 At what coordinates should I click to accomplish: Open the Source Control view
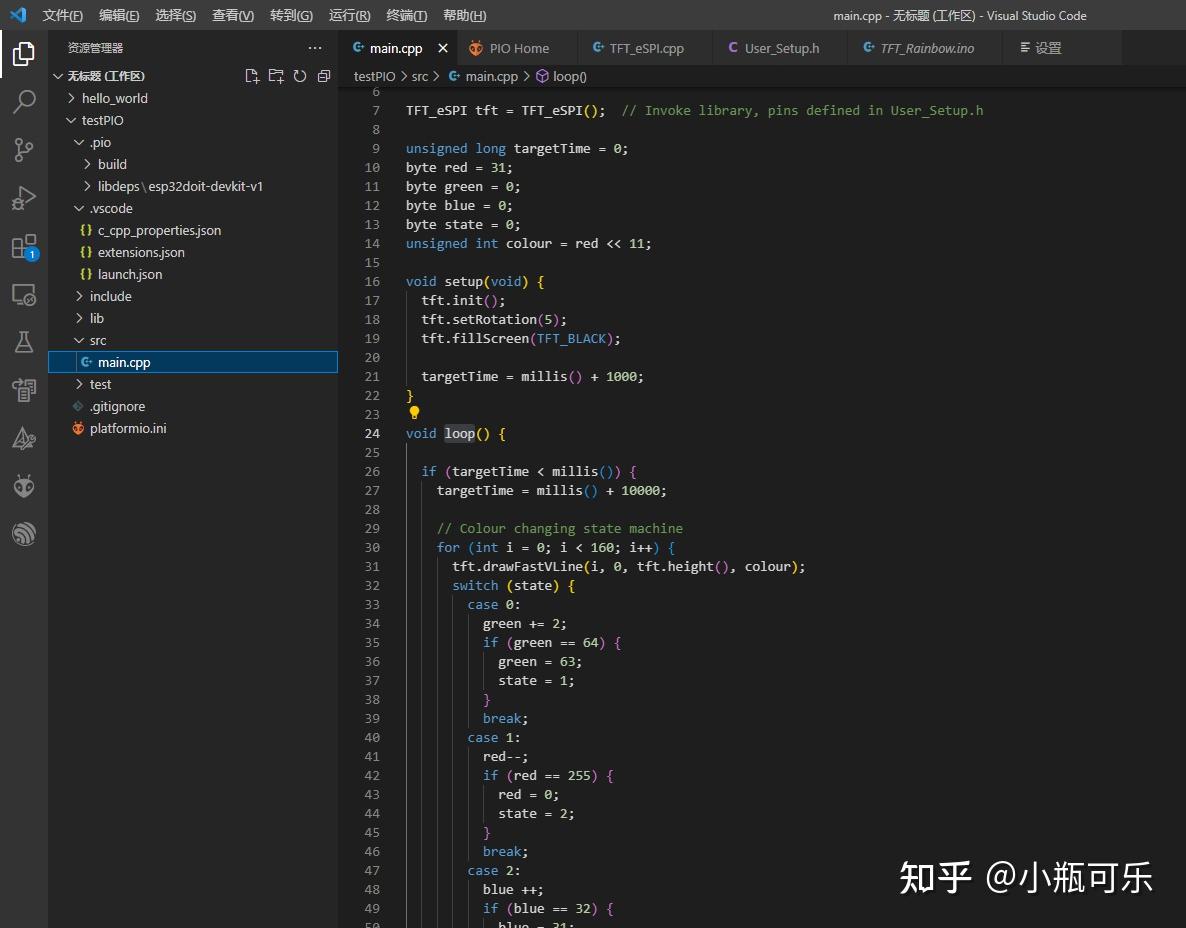pyautogui.click(x=24, y=149)
